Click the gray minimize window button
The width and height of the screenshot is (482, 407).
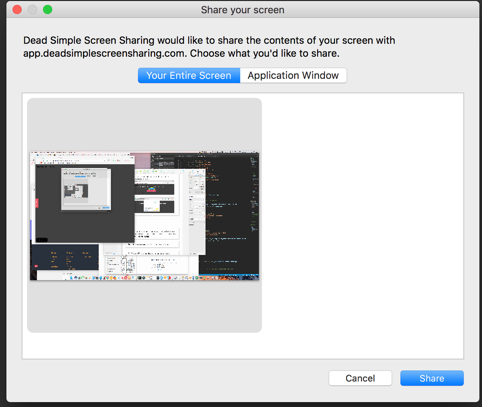[x=32, y=10]
